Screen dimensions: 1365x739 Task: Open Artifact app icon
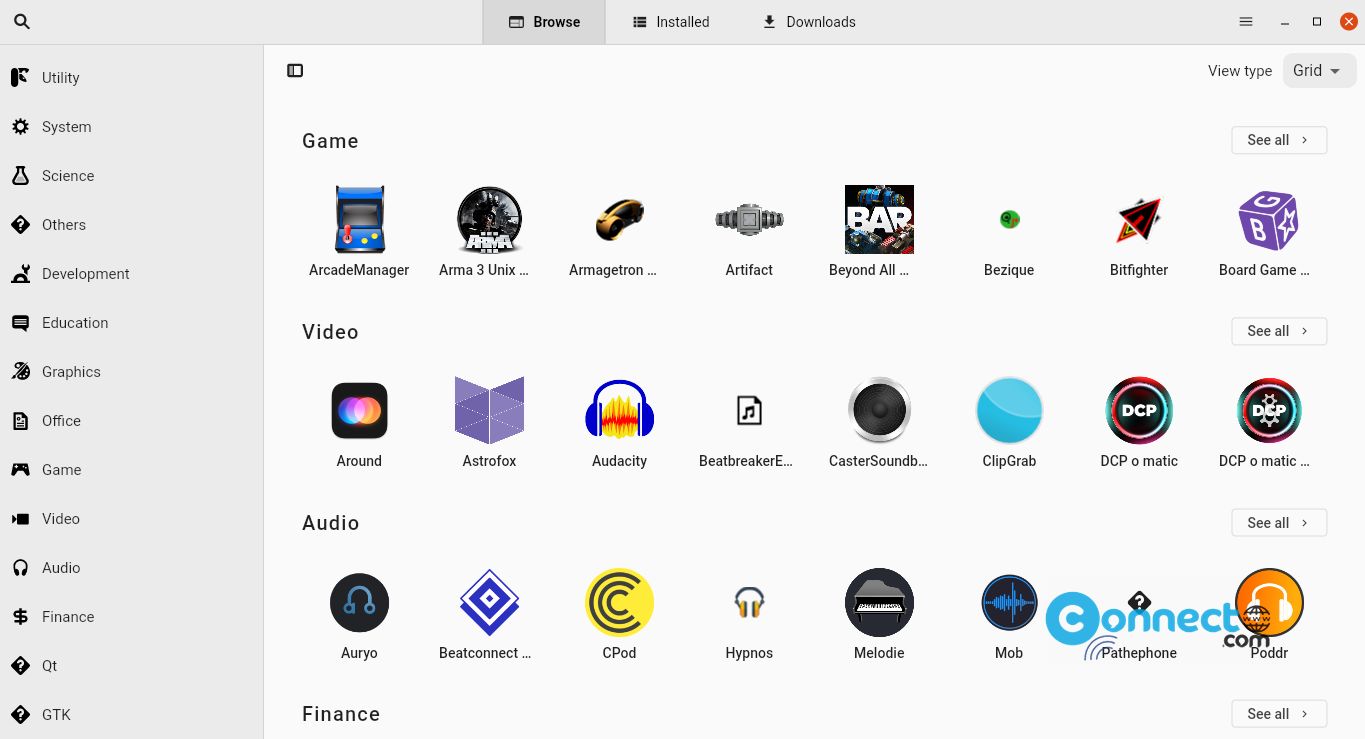click(x=749, y=219)
